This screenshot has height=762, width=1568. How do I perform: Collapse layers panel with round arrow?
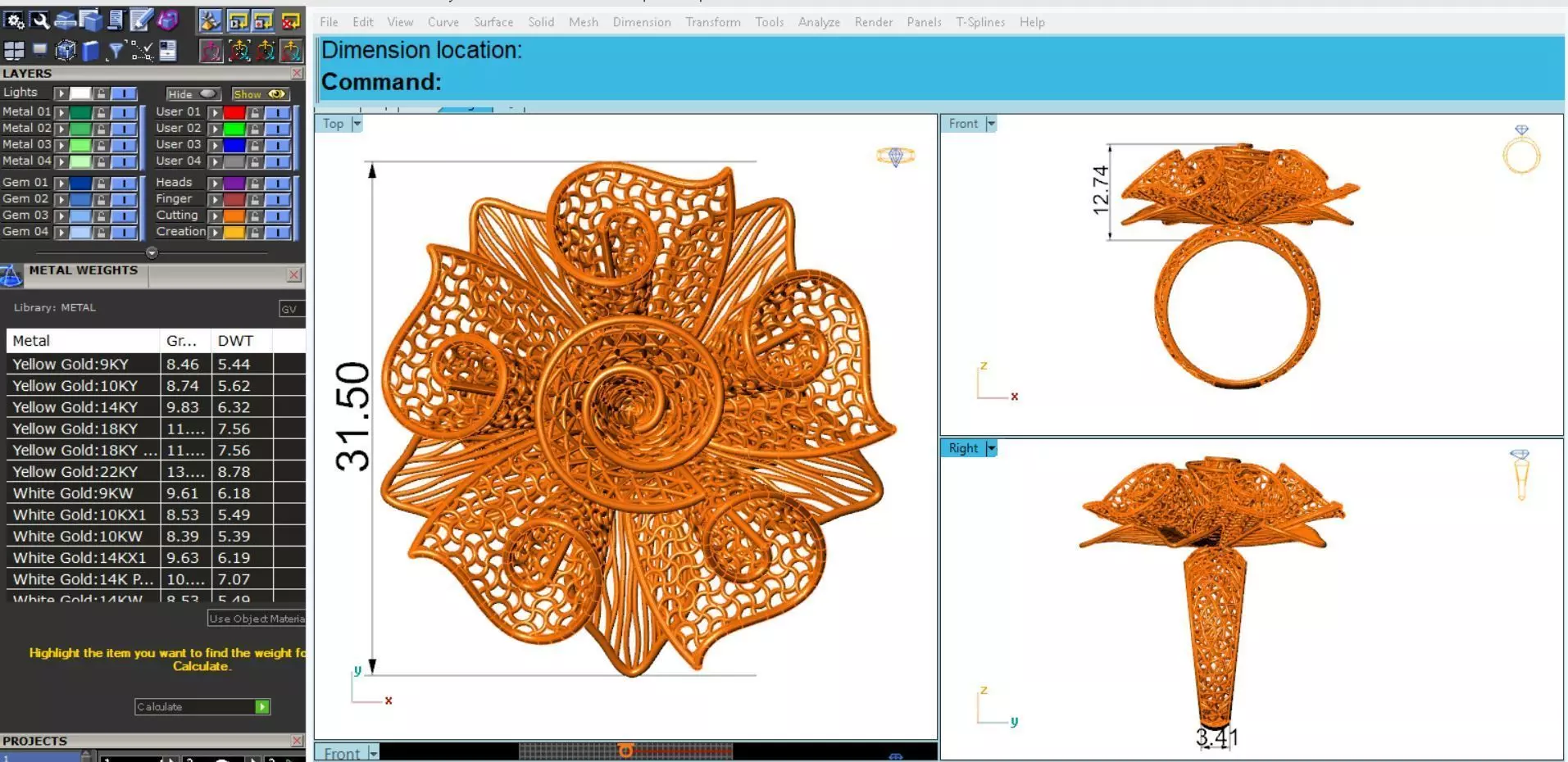tap(152, 253)
